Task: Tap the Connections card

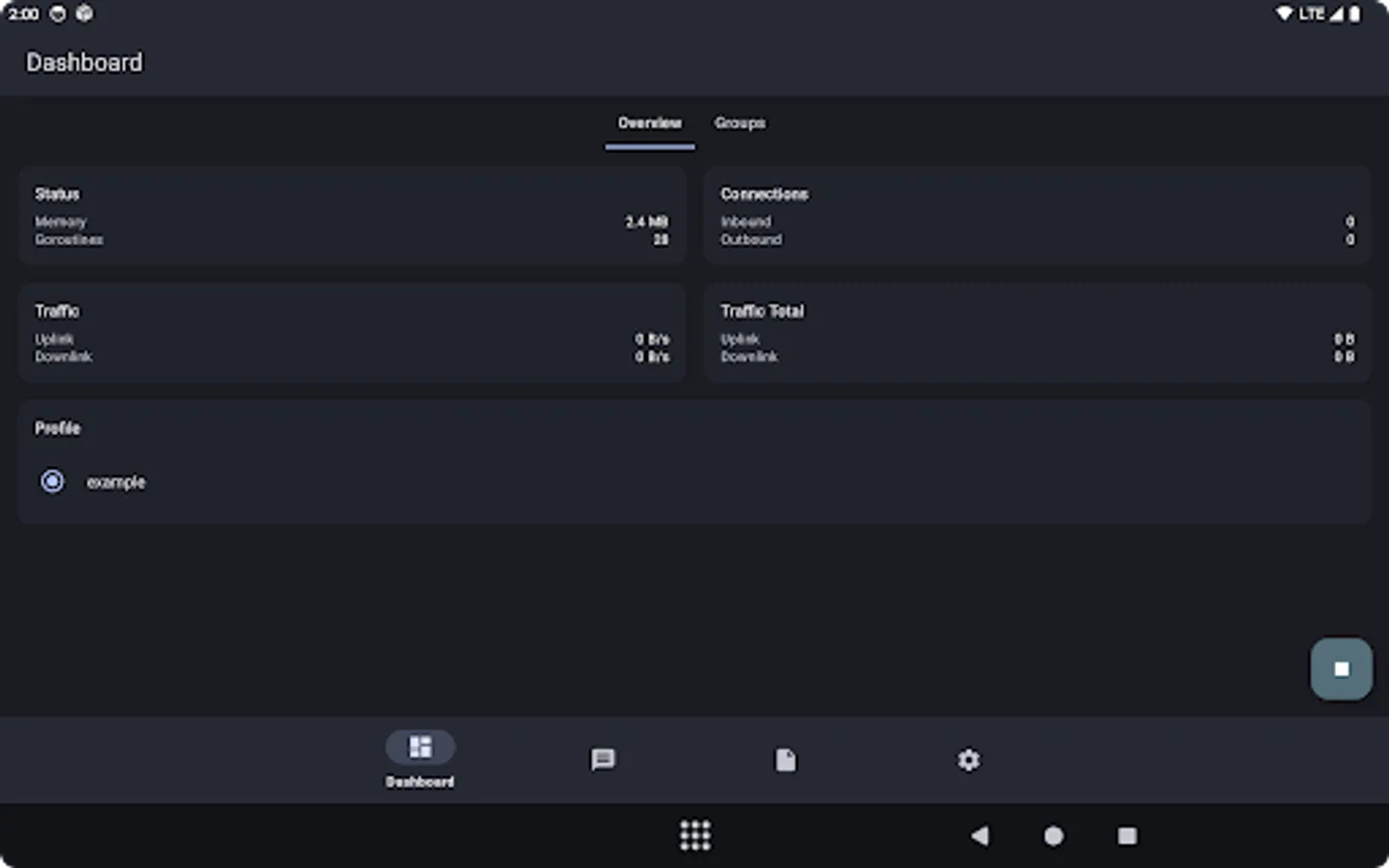Action: tap(1037, 214)
